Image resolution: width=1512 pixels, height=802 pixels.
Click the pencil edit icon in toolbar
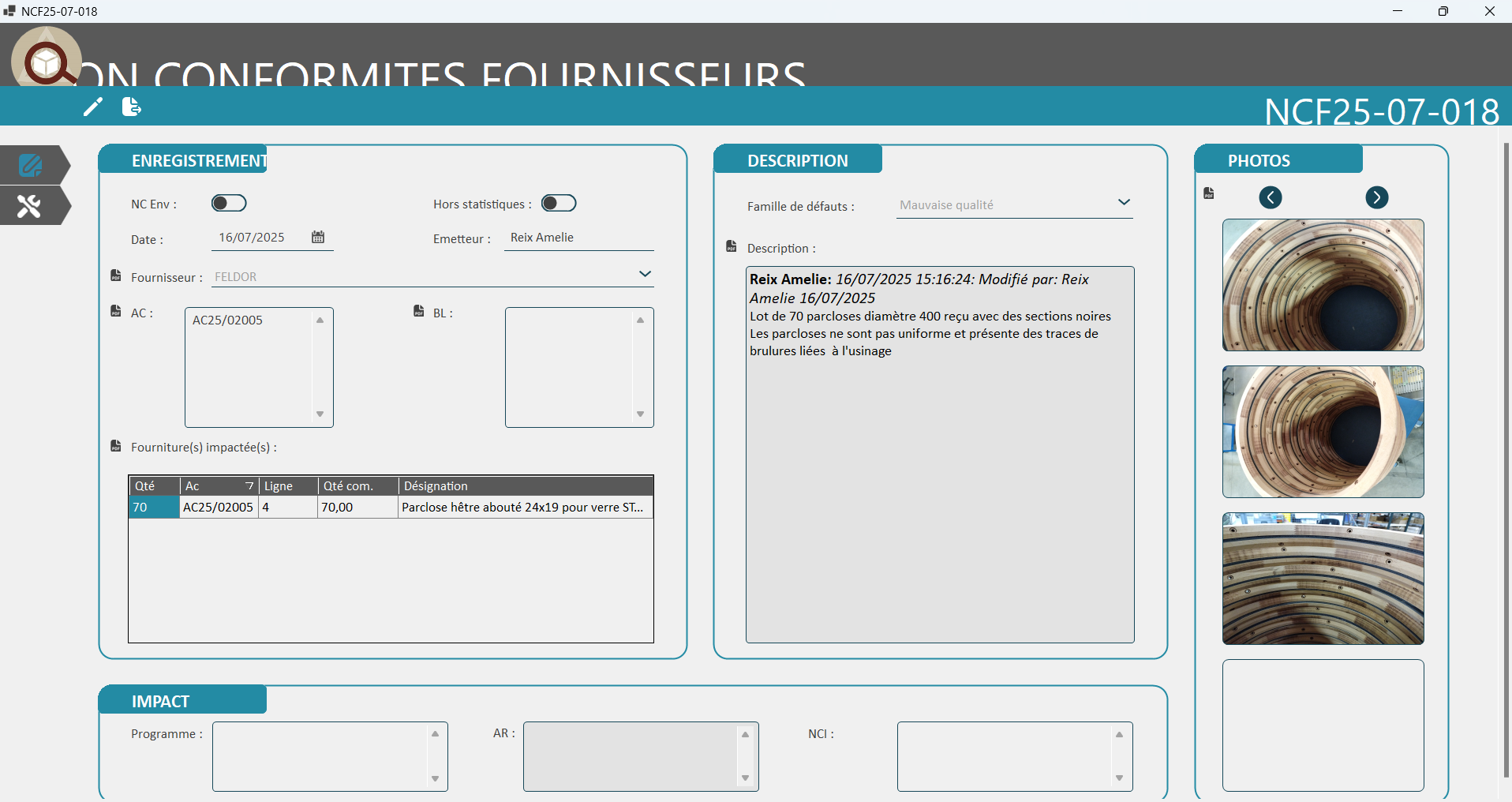93,107
